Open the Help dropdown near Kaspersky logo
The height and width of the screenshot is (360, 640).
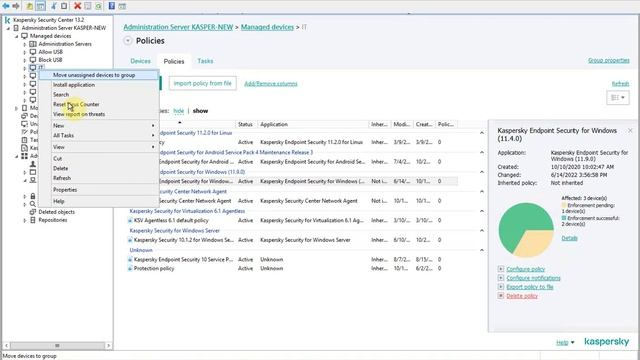point(565,342)
